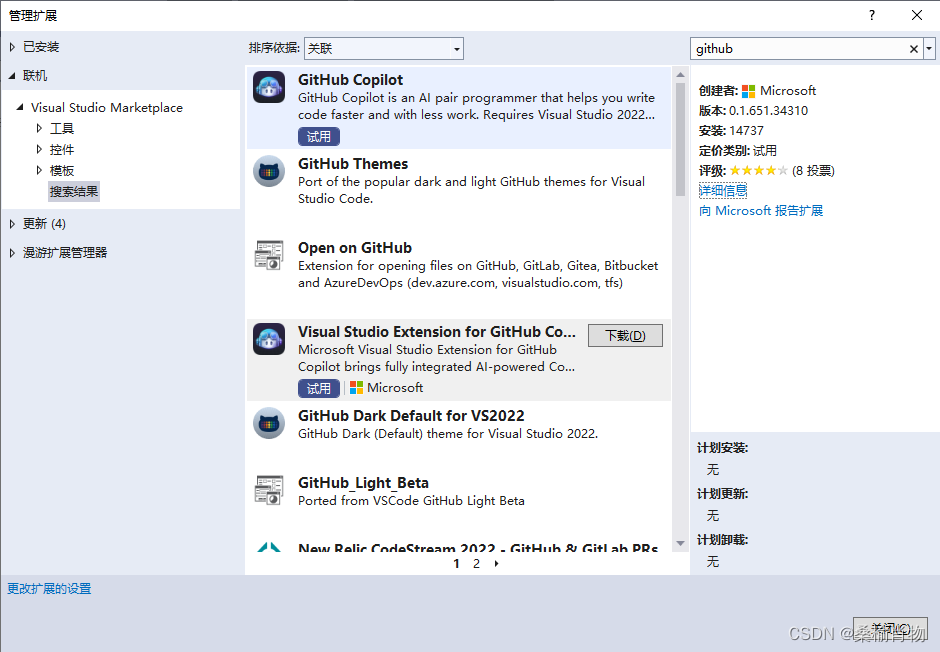Click the 试用 badge under GitHub Copilot

pos(319,137)
